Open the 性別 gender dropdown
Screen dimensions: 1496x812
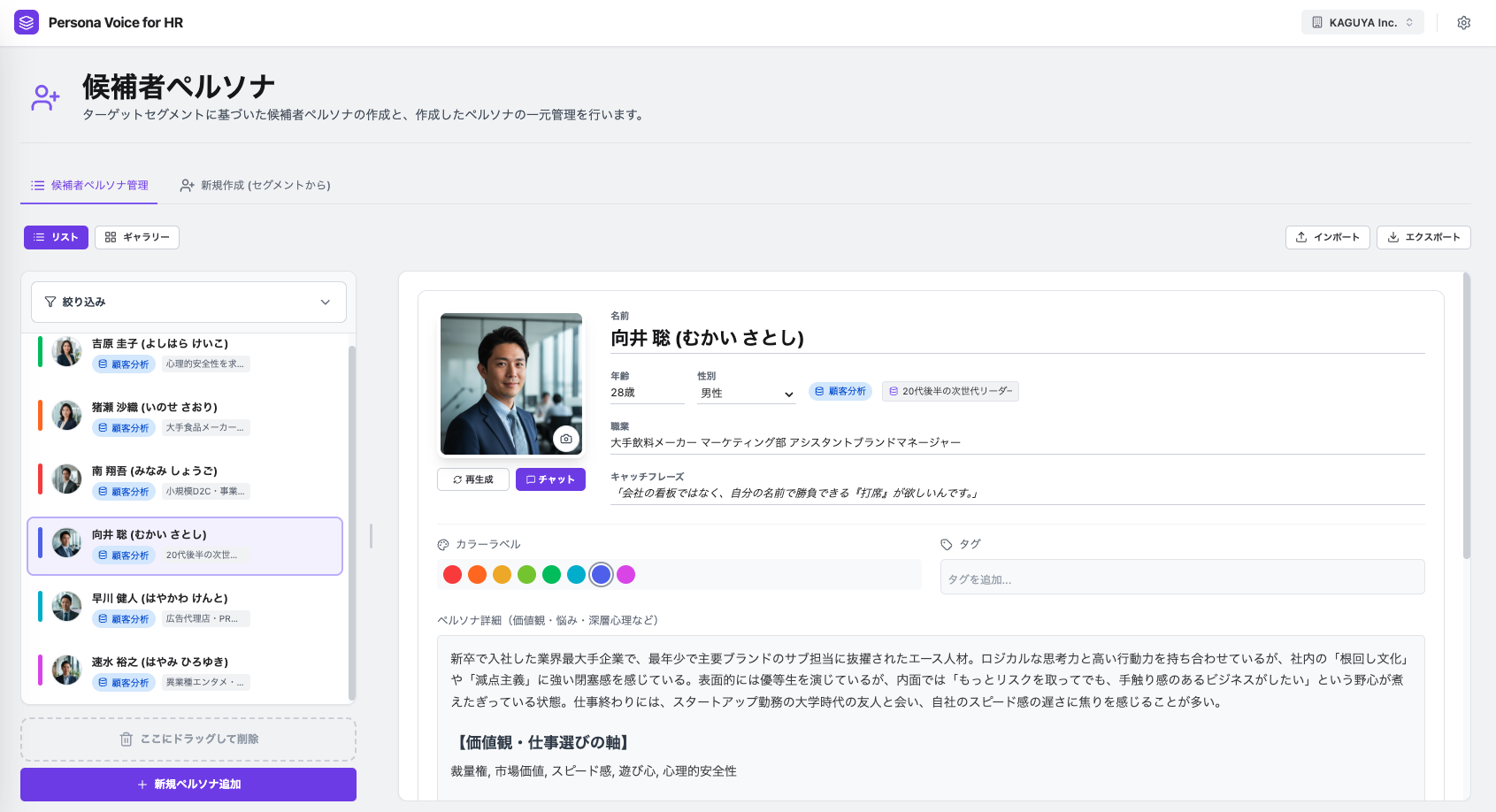(746, 392)
